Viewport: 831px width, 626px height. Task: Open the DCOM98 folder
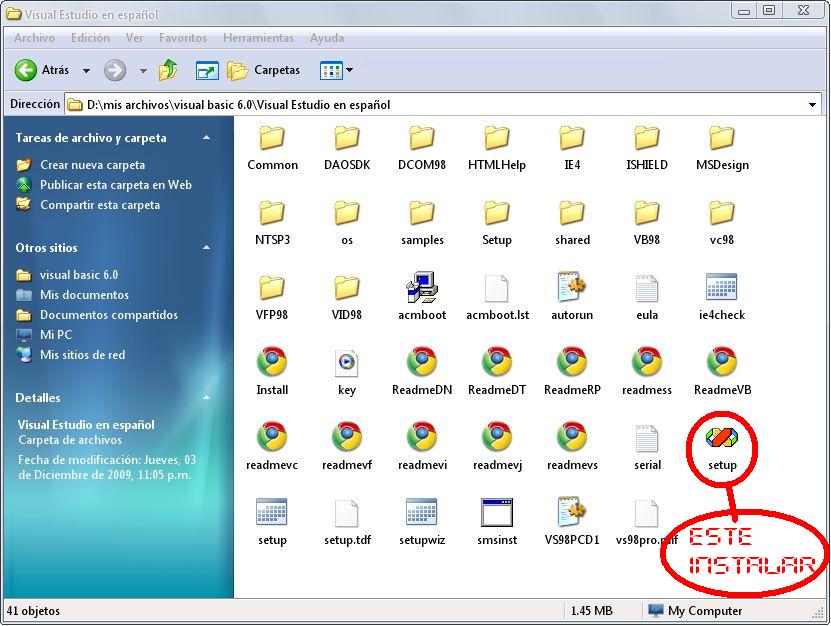pos(422,149)
